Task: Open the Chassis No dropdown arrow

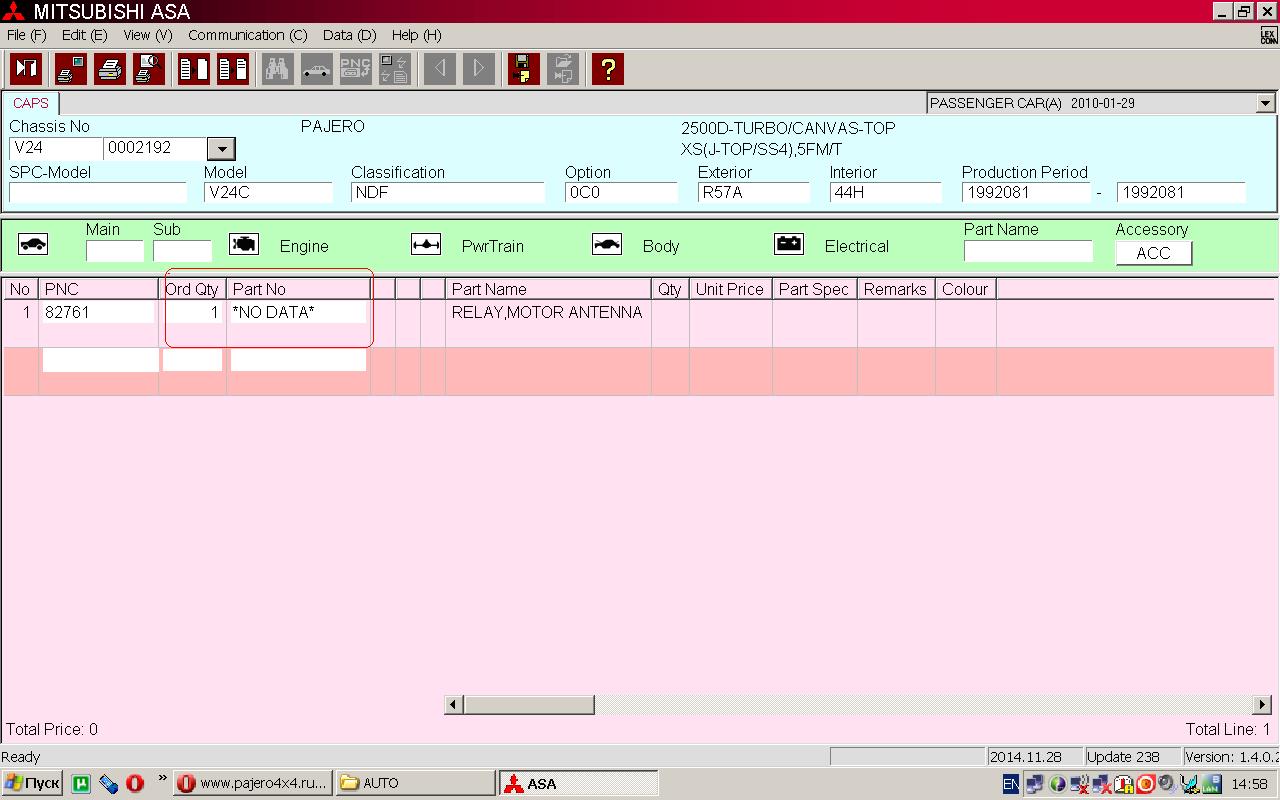Action: (x=221, y=149)
